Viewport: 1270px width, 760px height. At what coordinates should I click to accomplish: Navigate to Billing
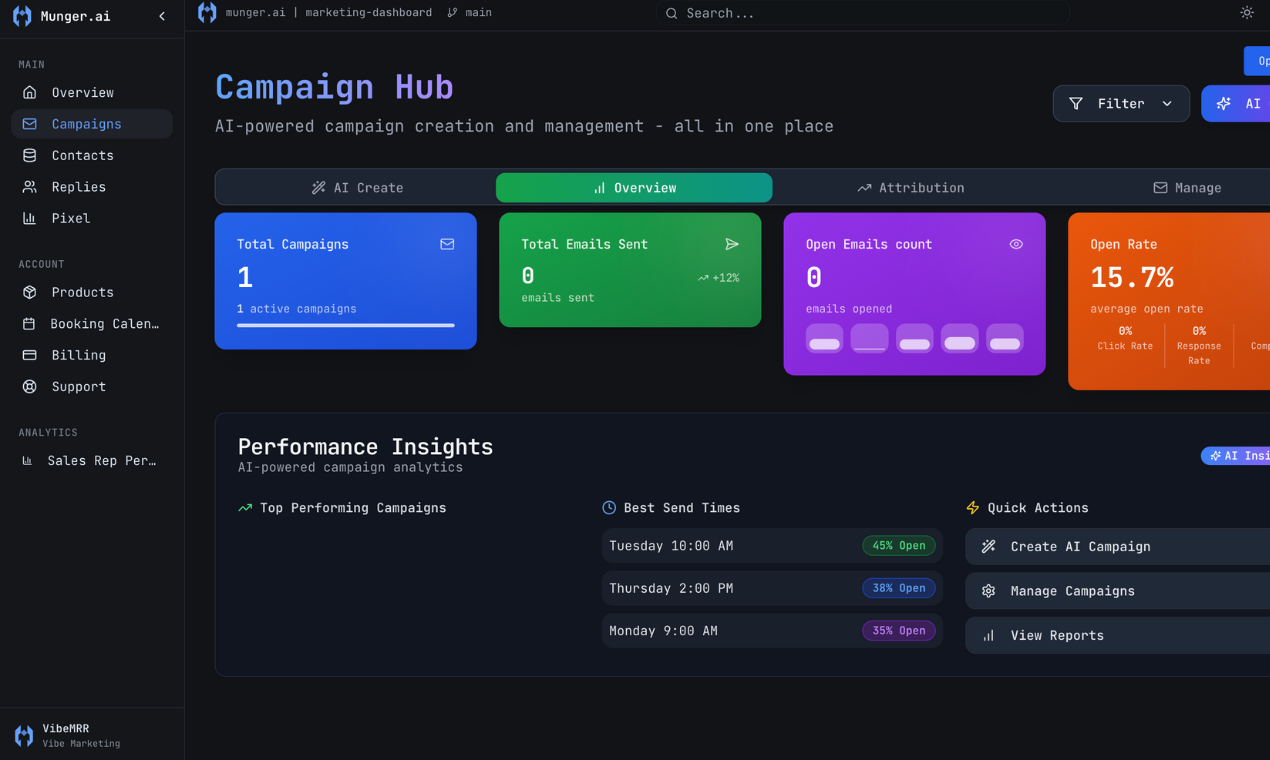pos(78,355)
